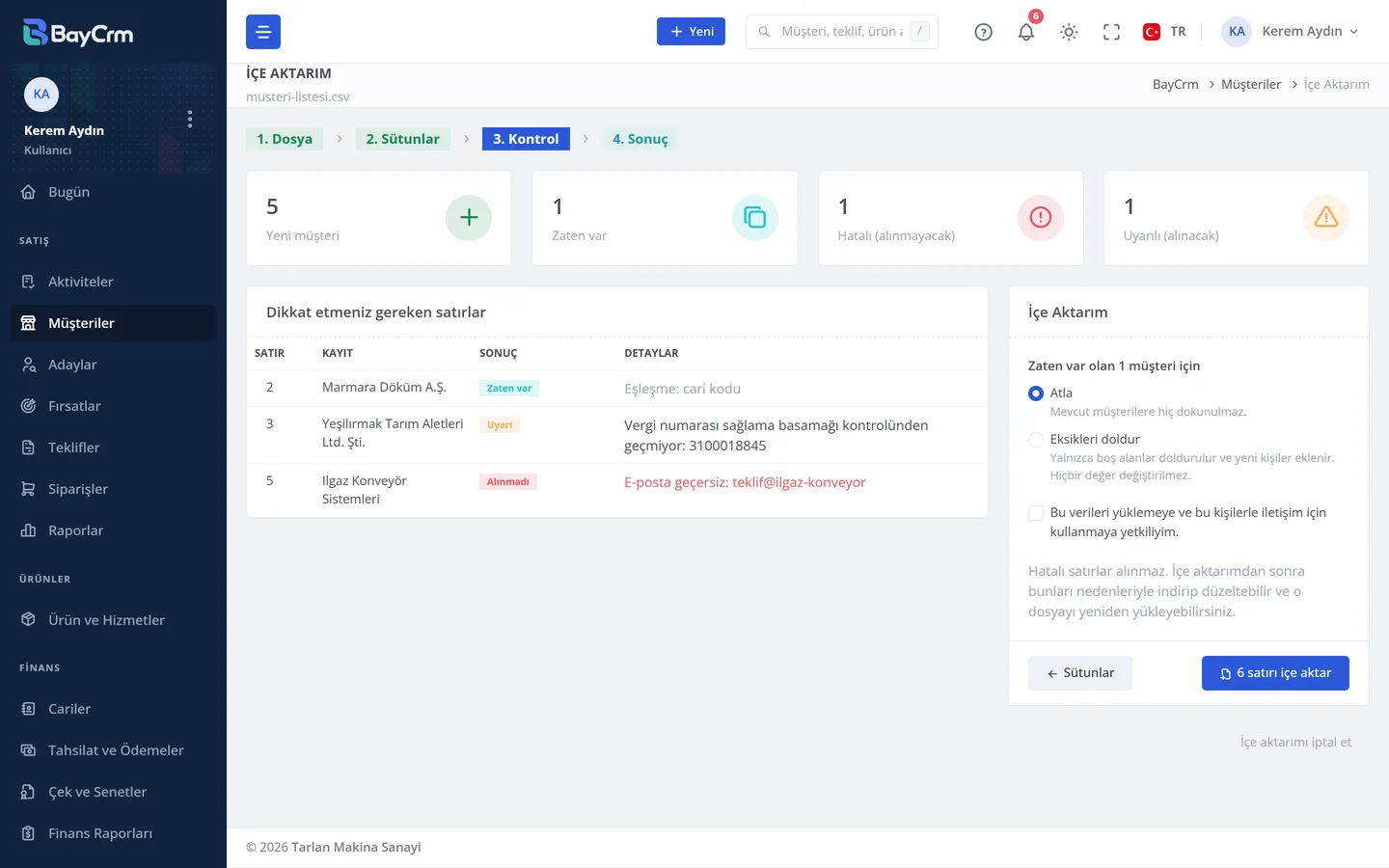Screen dimensions: 1389x868
Task: Switch theme with the sun icon
Action: (1069, 32)
